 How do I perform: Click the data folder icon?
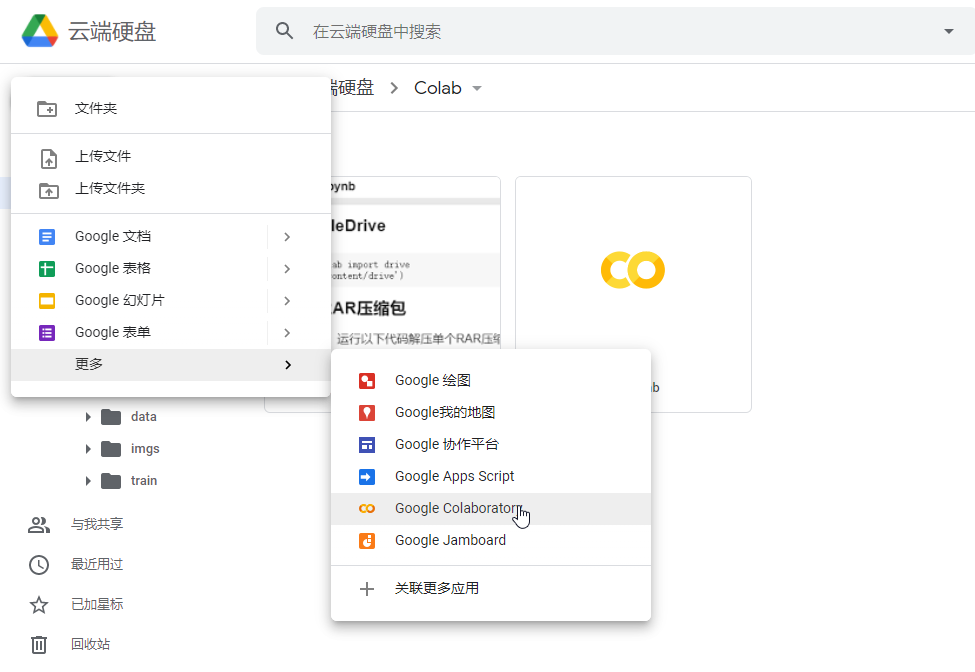coord(111,417)
